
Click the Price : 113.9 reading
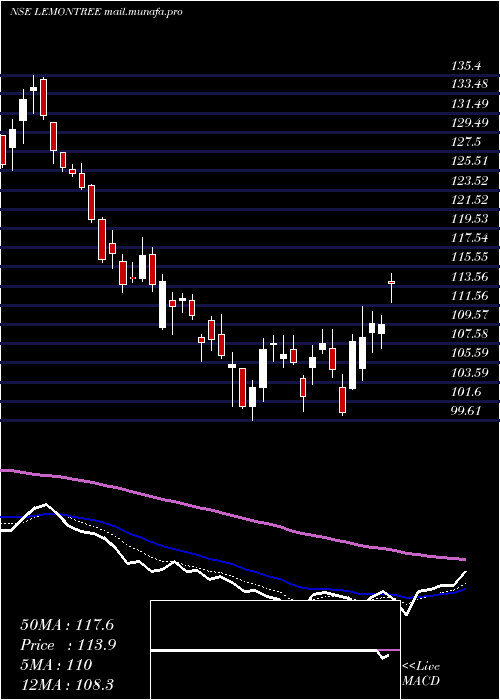68,645
